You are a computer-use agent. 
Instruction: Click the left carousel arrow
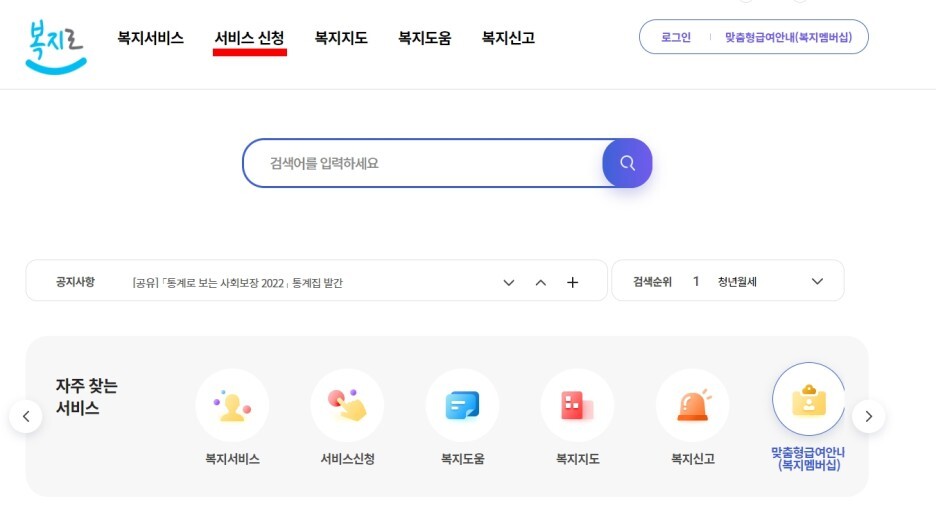pos(26,416)
